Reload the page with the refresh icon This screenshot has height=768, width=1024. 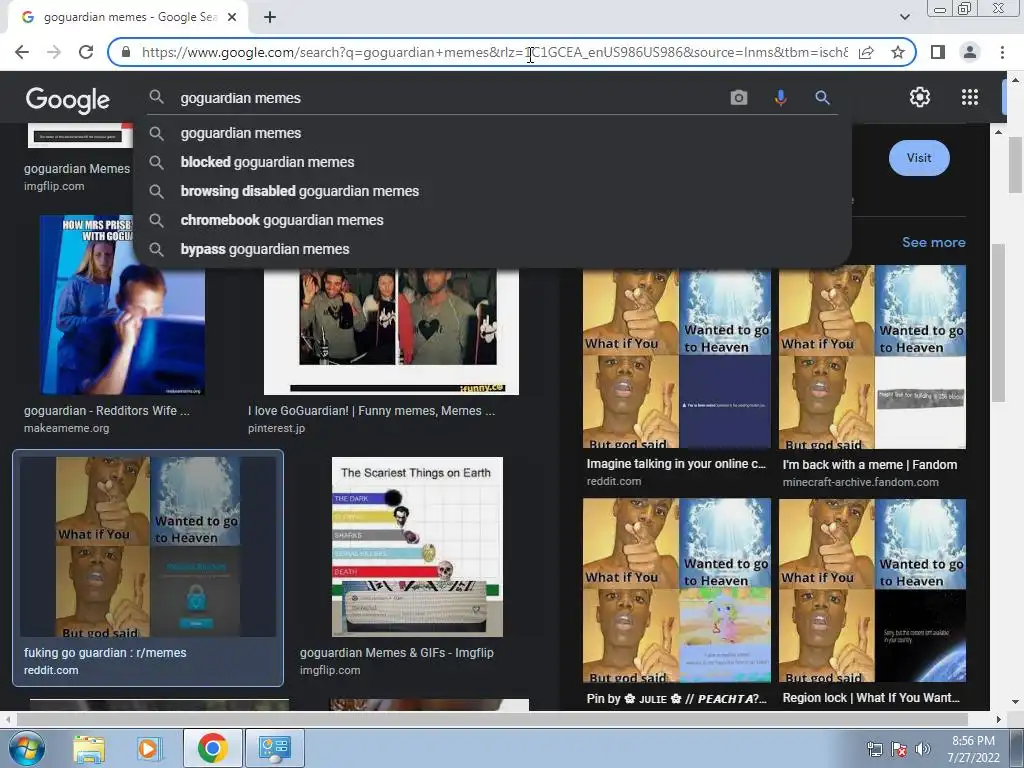pyautogui.click(x=86, y=52)
